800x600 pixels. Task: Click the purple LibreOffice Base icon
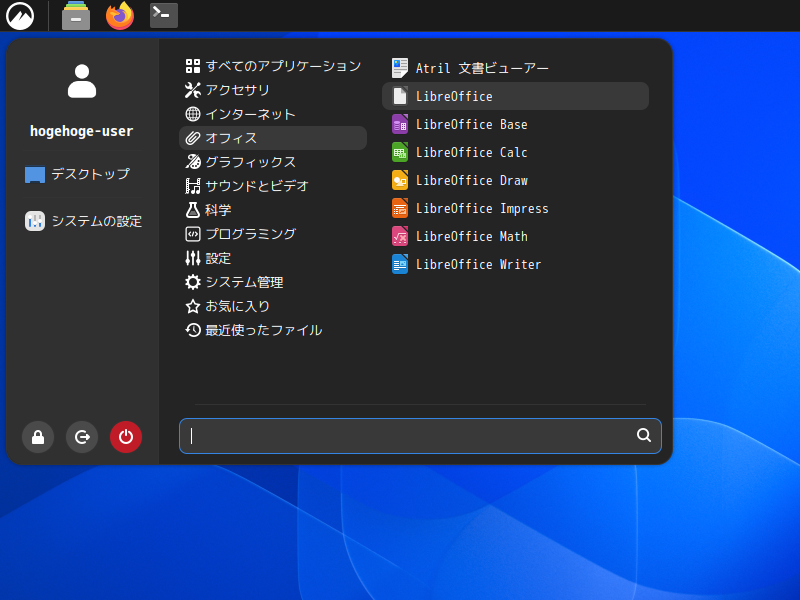tap(400, 124)
